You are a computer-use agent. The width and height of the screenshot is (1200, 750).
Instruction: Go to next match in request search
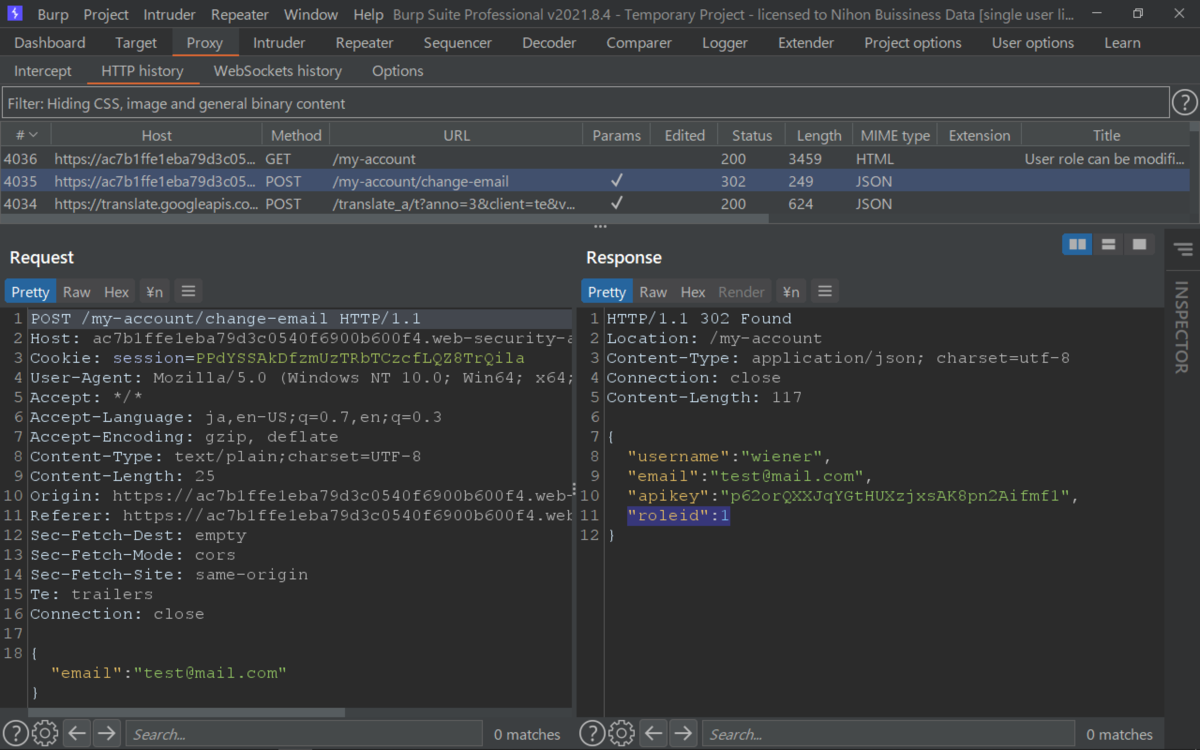[x=106, y=733]
